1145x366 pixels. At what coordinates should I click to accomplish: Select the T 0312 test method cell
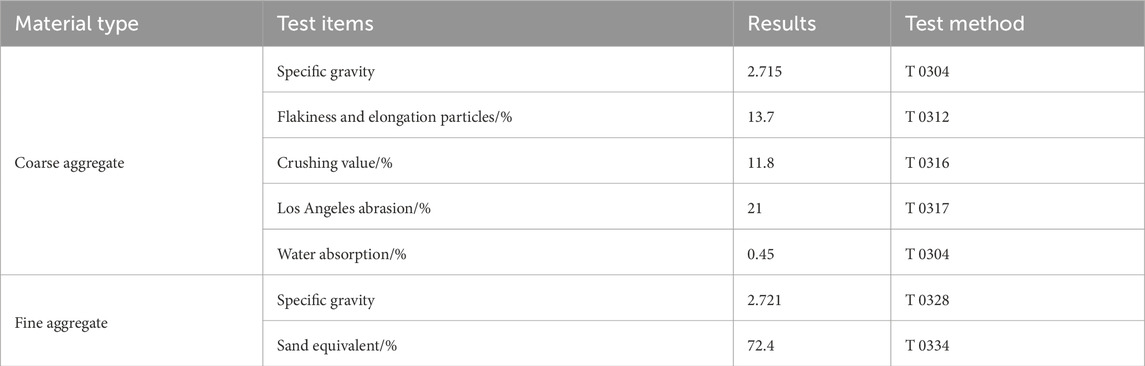1018,116
